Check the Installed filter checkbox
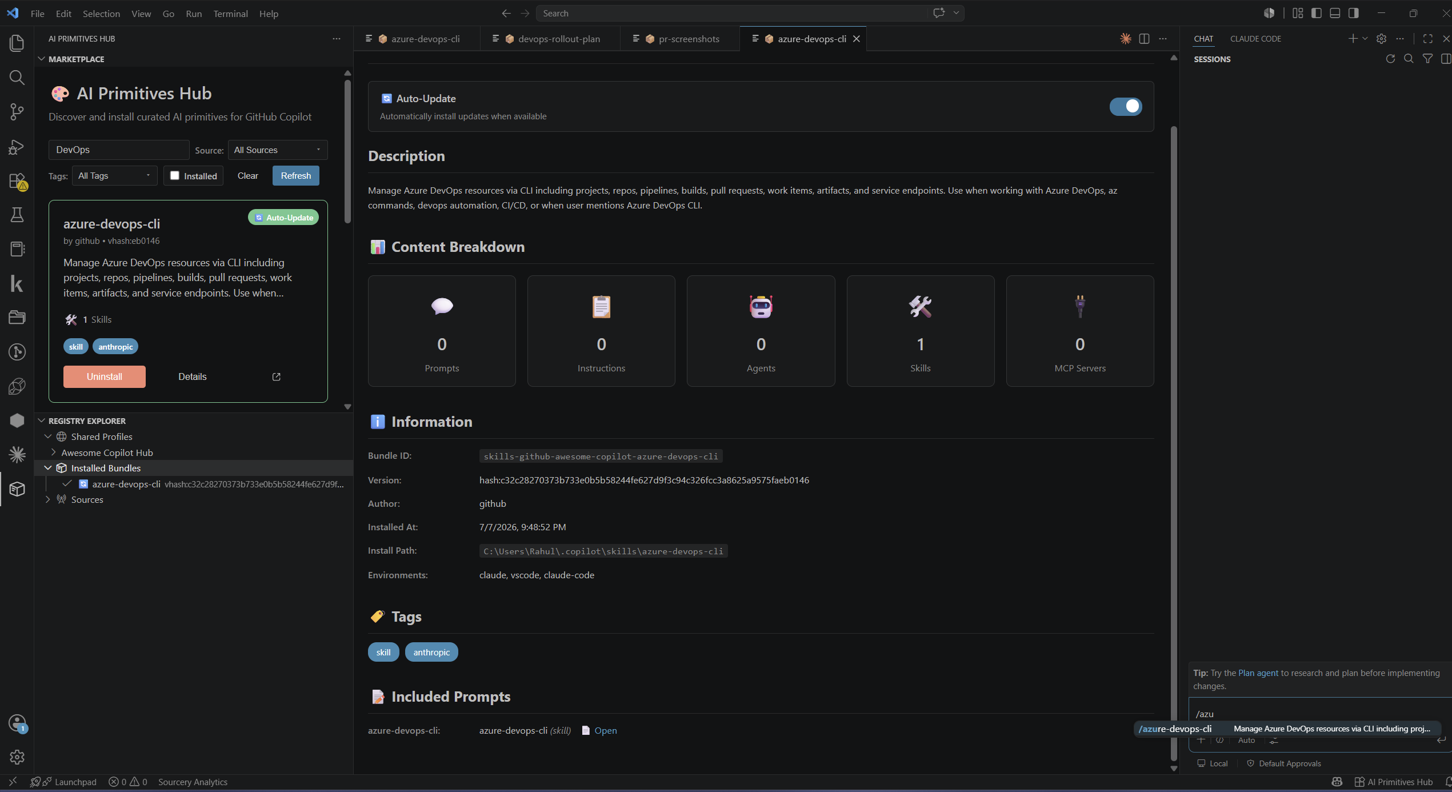 pyautogui.click(x=175, y=176)
